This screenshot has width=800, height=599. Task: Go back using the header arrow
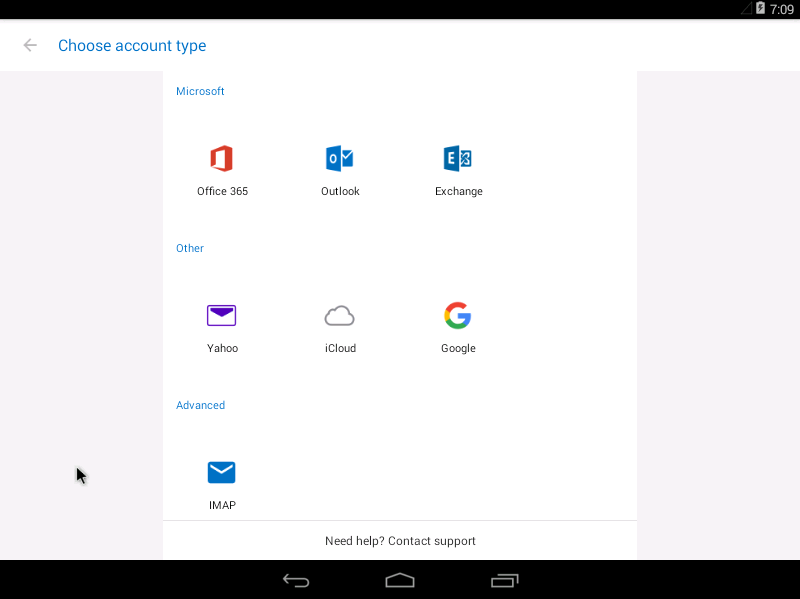(x=30, y=45)
